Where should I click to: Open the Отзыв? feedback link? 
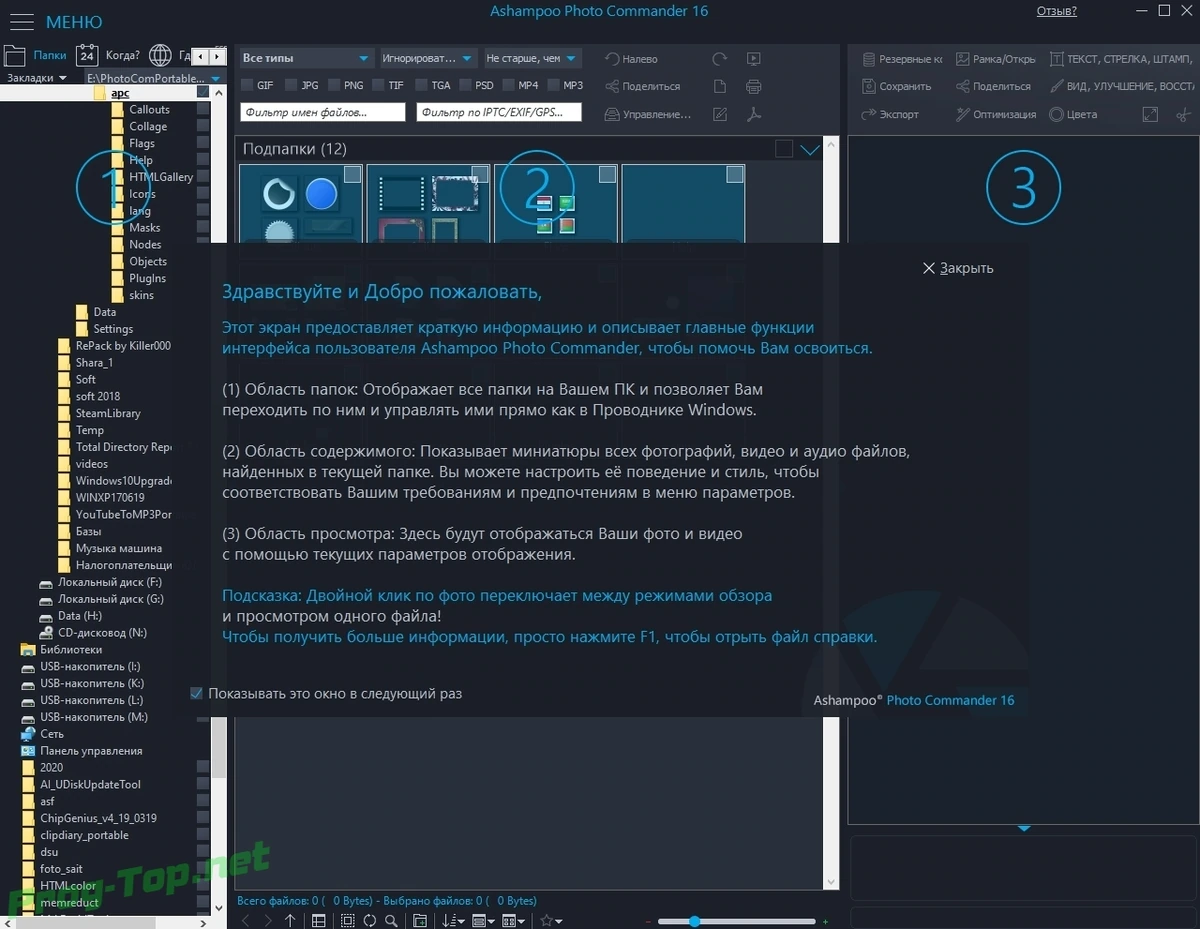click(1057, 11)
